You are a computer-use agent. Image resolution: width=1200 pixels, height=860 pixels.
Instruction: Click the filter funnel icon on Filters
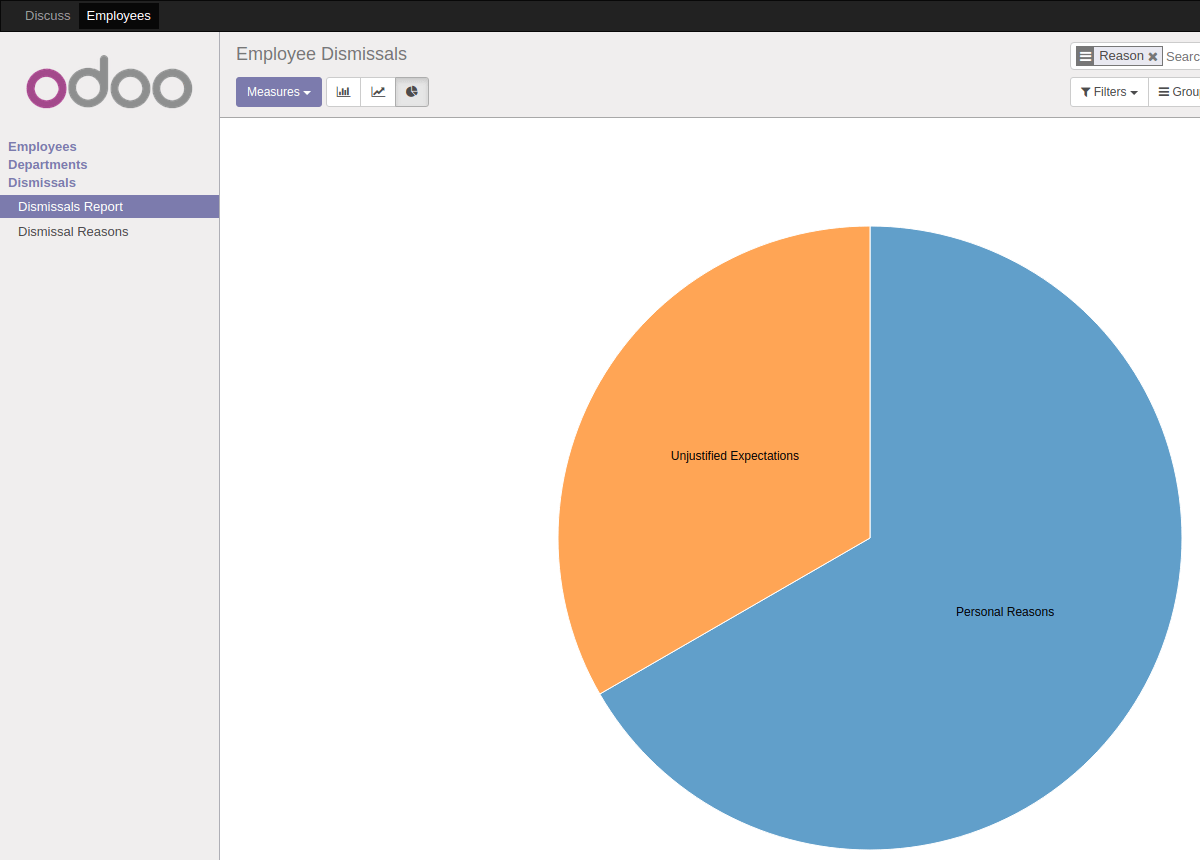click(x=1089, y=91)
